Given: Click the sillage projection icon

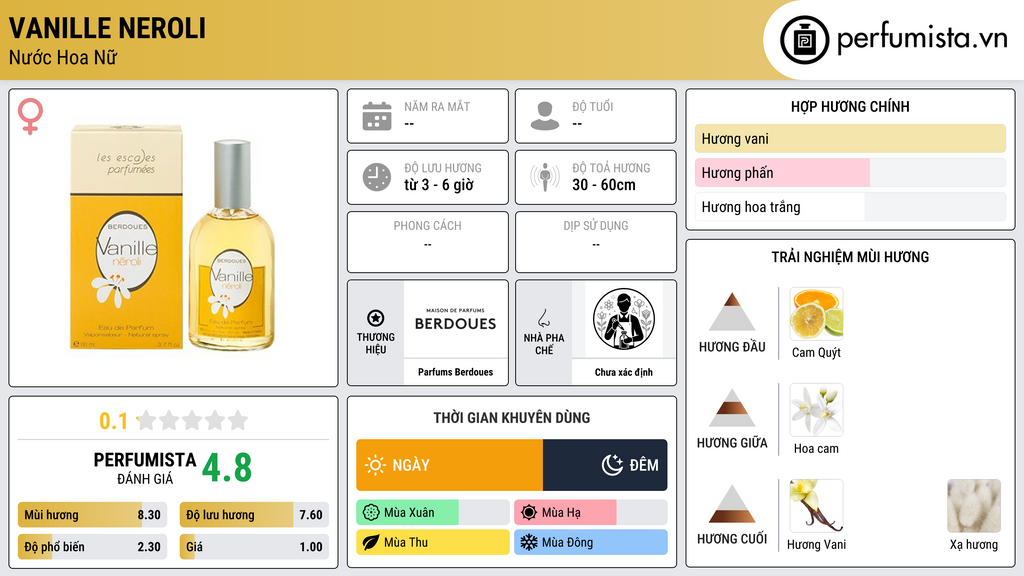Looking at the screenshot, I should [545, 177].
